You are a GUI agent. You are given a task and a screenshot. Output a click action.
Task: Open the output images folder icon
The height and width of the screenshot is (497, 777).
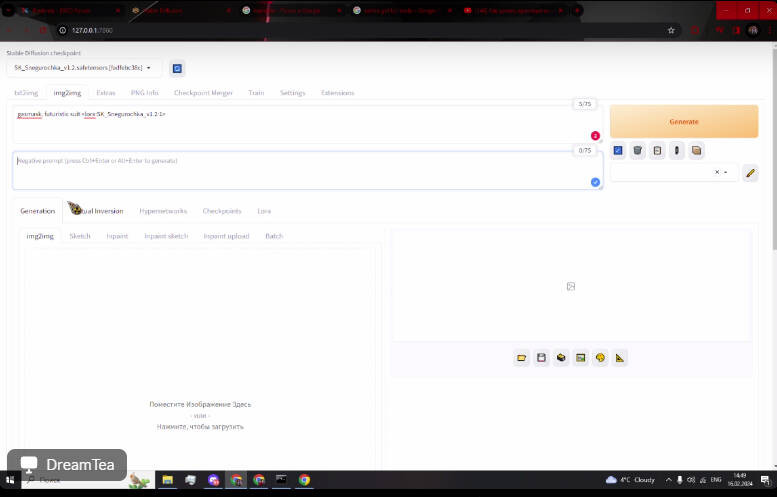521,358
